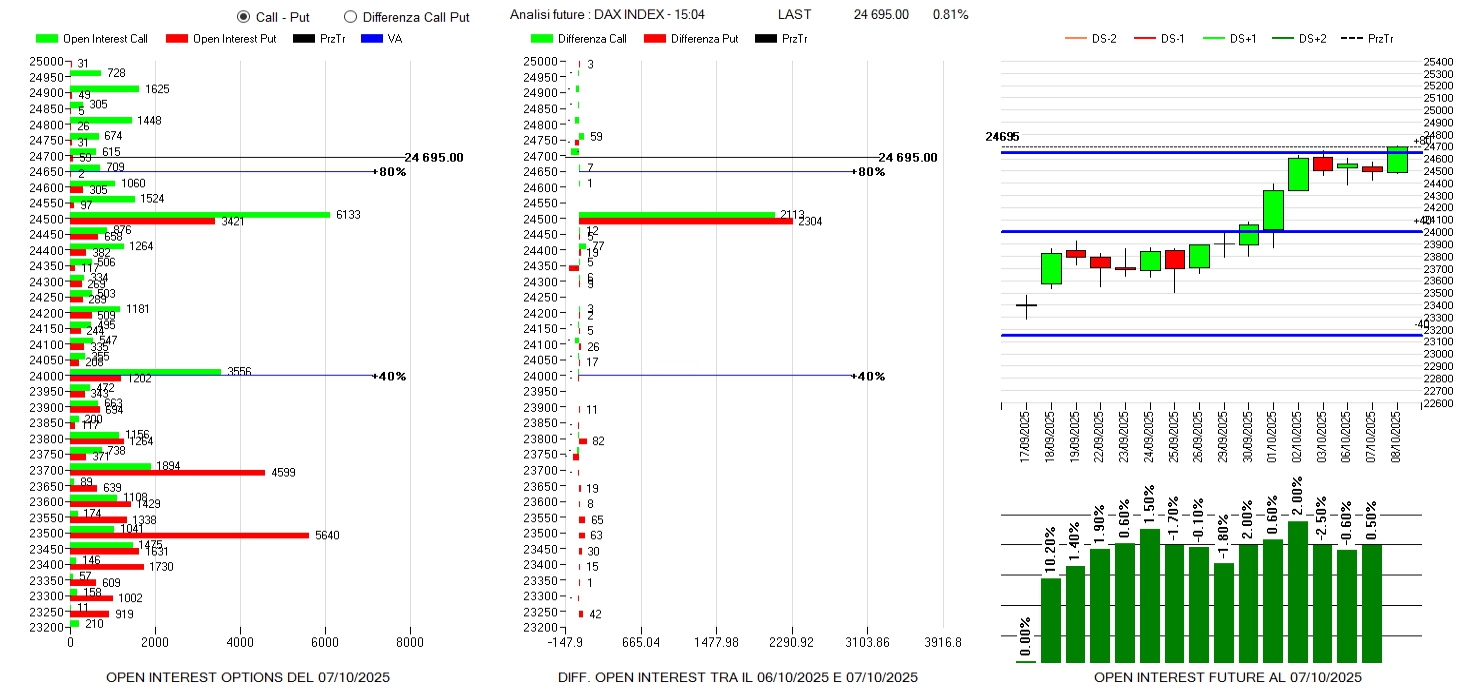Click the DS+1 light green legend icon
This screenshot has width=1460, height=688.
tap(1214, 39)
